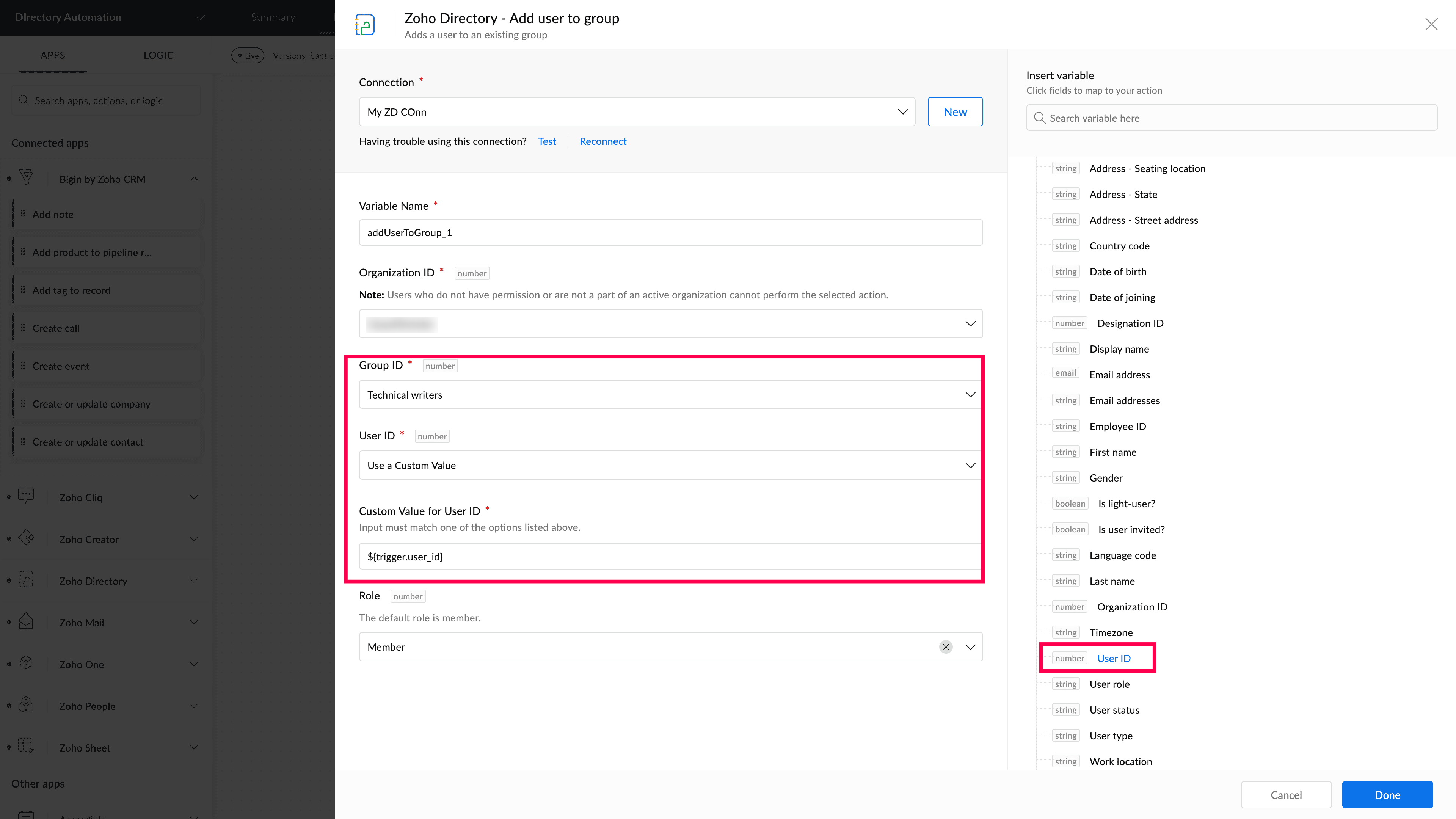Click the Zoho Mail app icon
The image size is (1456, 819).
[26, 621]
